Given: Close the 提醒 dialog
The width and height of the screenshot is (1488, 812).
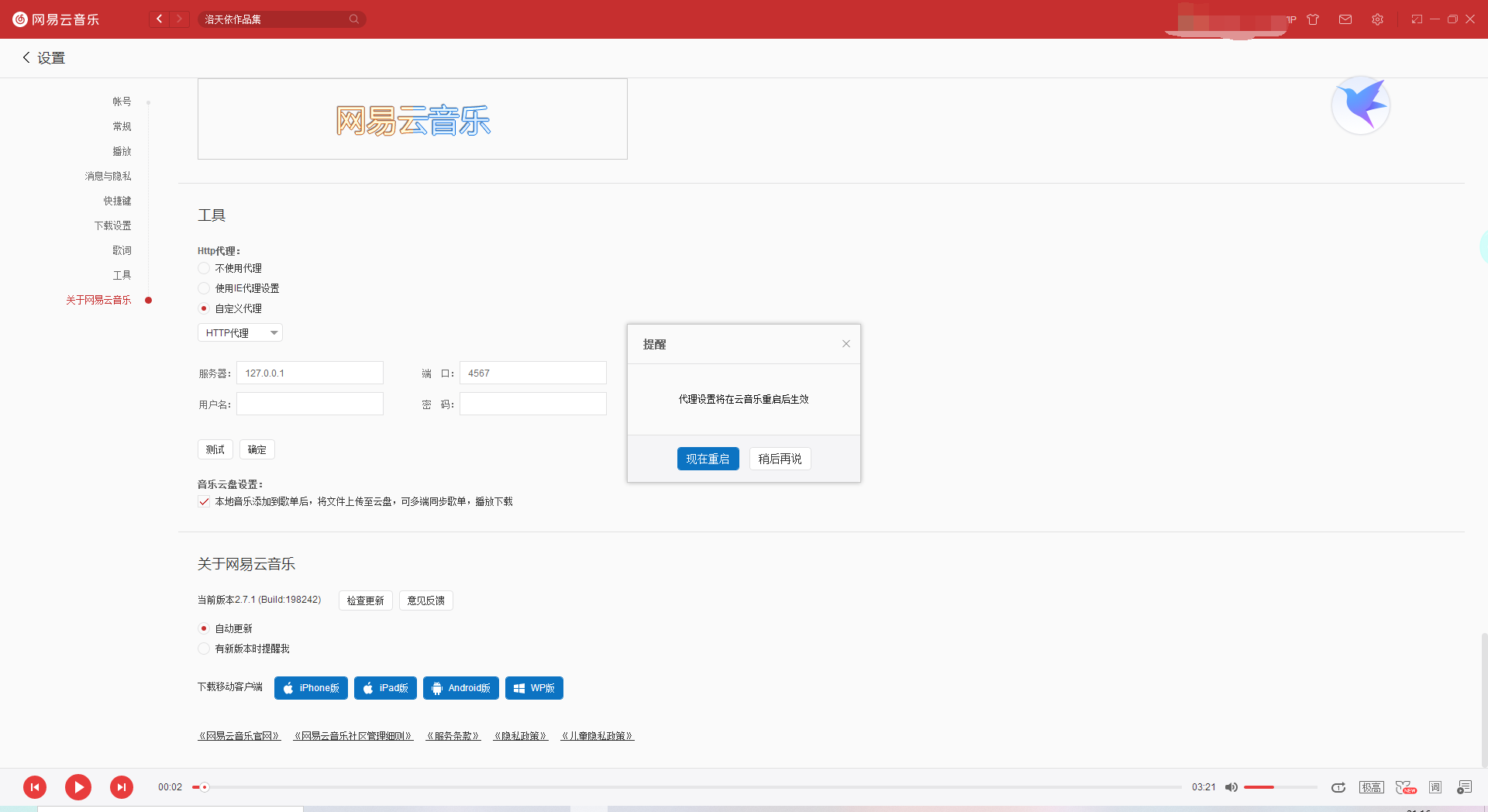Looking at the screenshot, I should coord(846,344).
